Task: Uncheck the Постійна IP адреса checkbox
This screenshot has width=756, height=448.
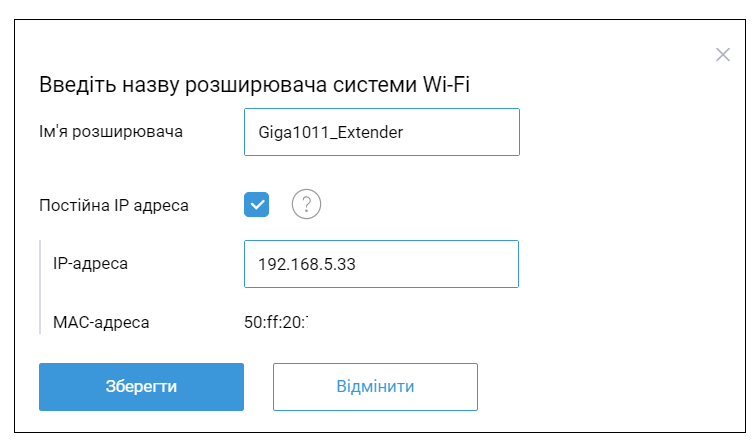Action: (256, 204)
